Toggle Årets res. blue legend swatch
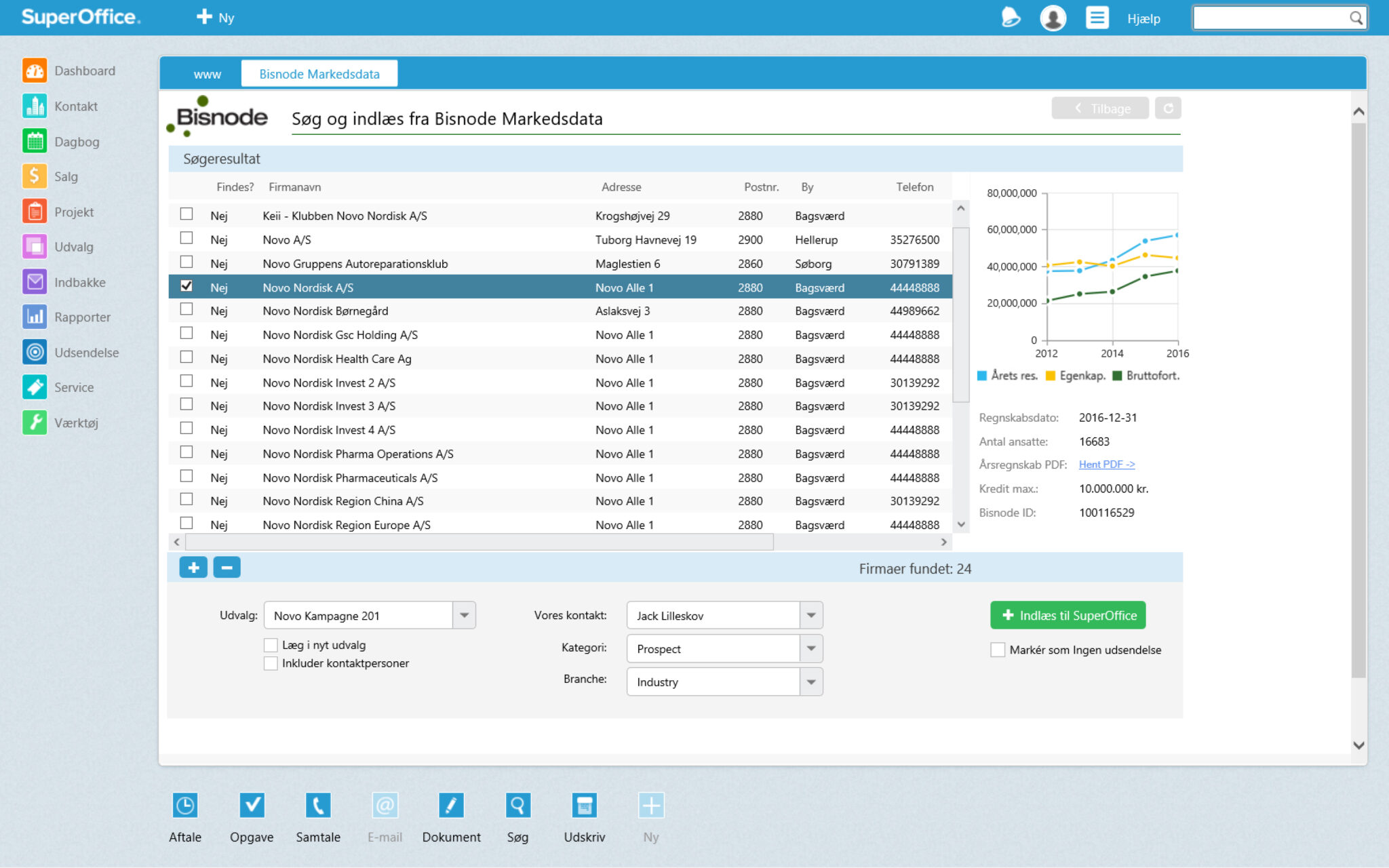This screenshot has height=868, width=1389. tap(982, 376)
